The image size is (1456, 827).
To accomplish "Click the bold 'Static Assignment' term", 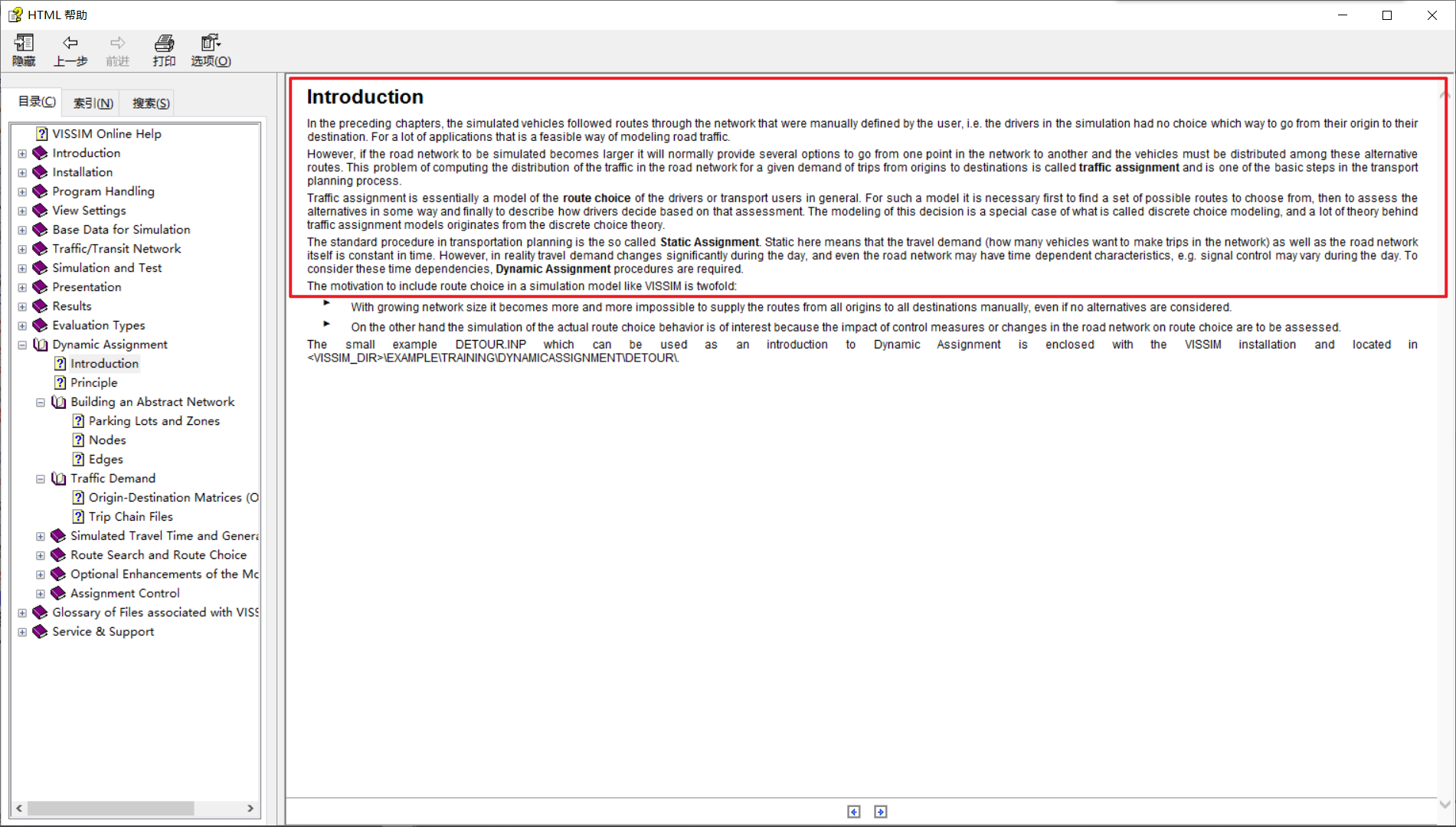I will point(709,242).
